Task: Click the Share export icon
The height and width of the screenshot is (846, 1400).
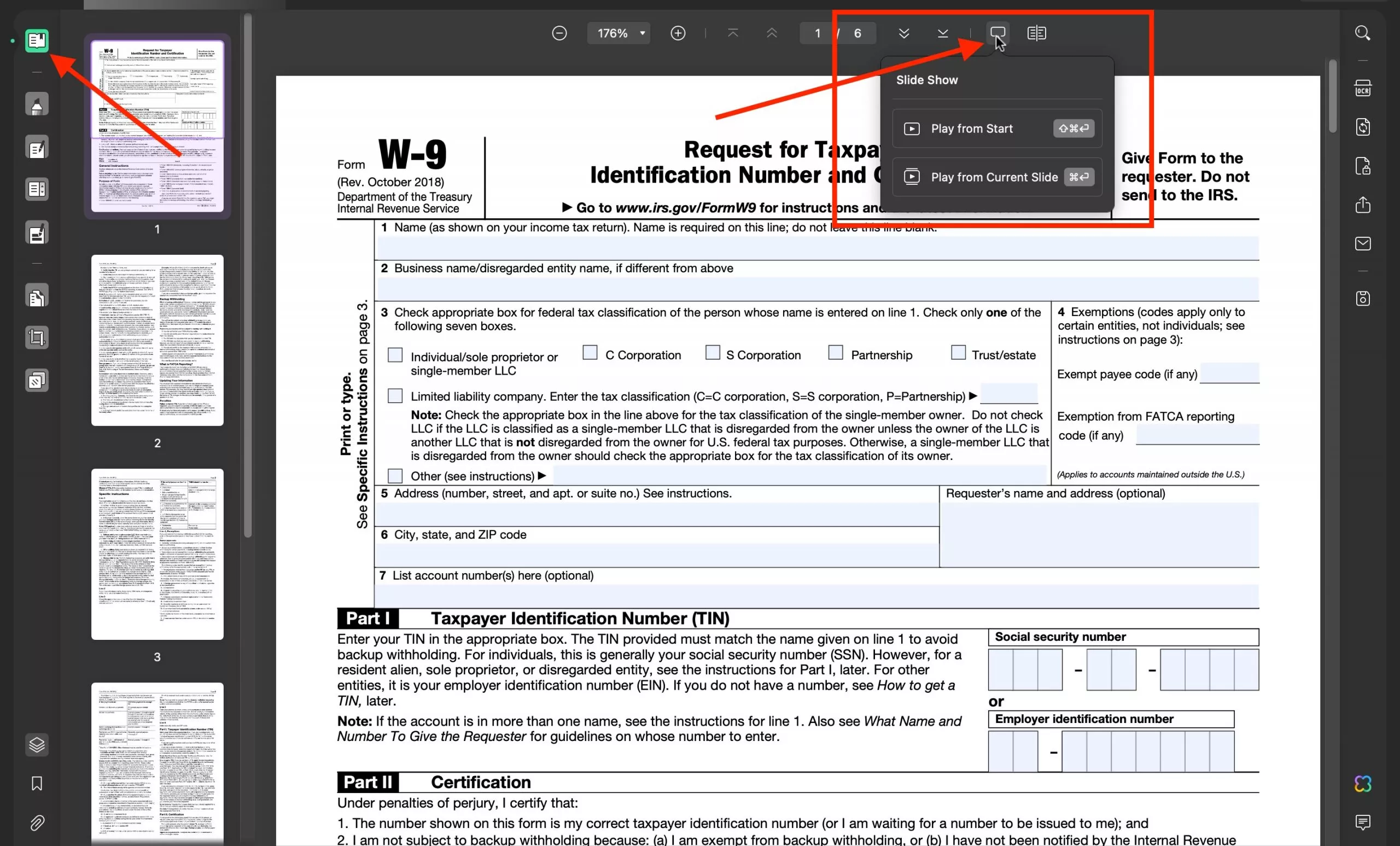Action: point(1362,205)
